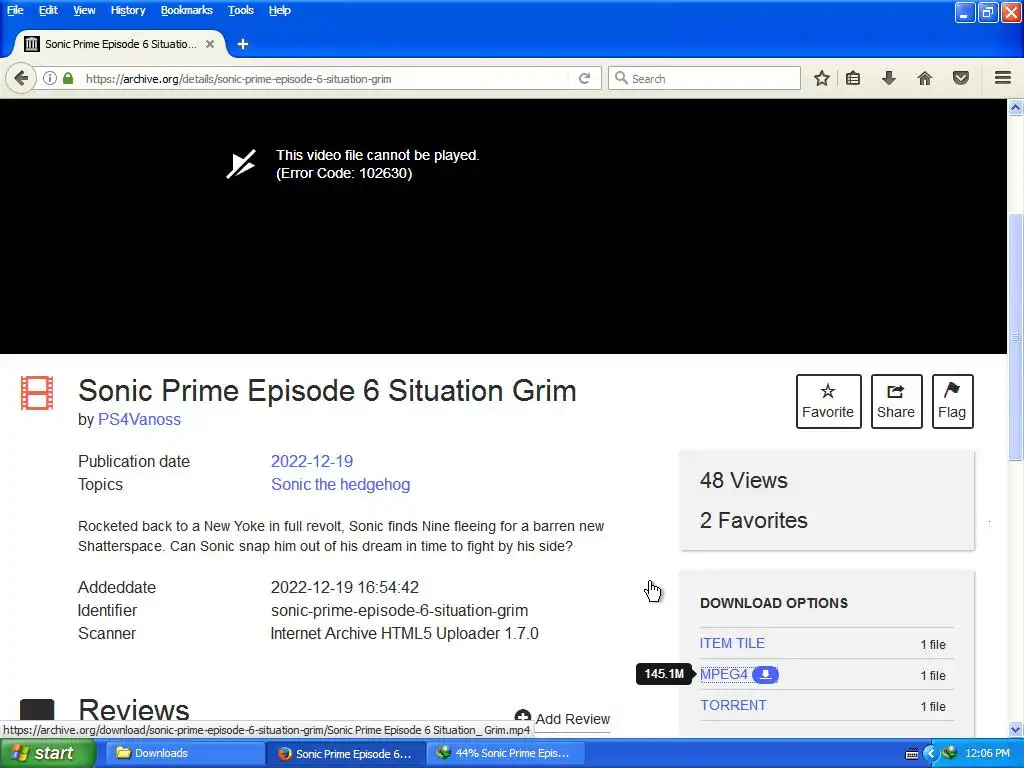This screenshot has width=1024, height=768.
Task: Click the keyboard tray icon
Action: 912,754
